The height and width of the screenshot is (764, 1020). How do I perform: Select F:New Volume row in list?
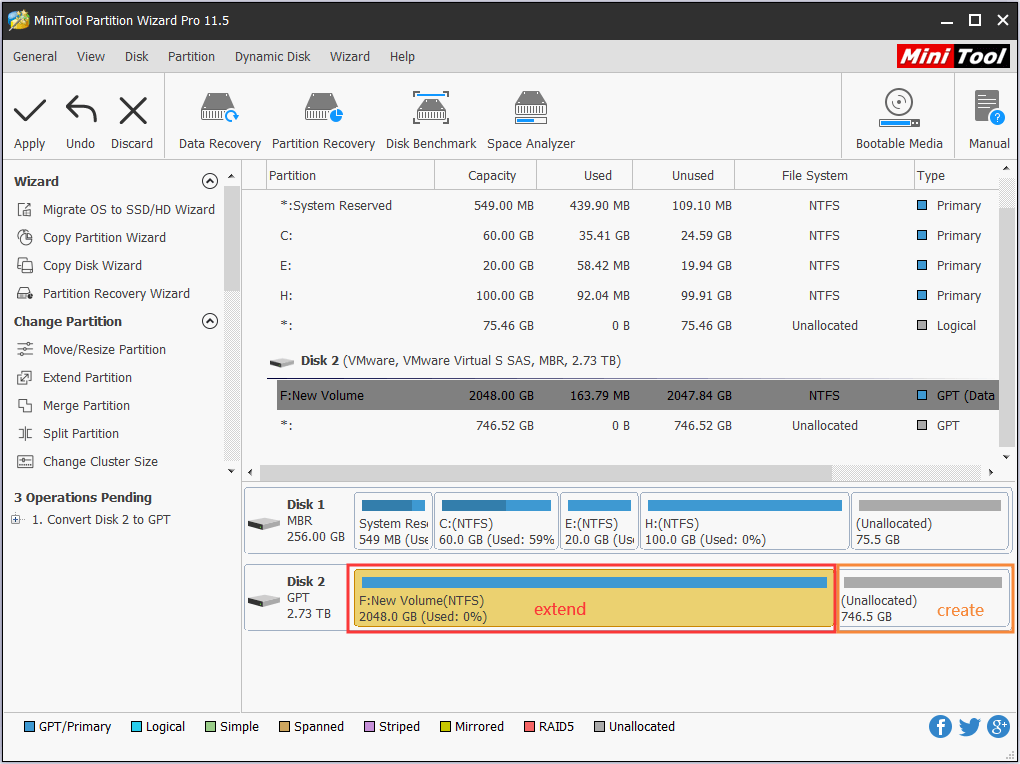click(638, 395)
